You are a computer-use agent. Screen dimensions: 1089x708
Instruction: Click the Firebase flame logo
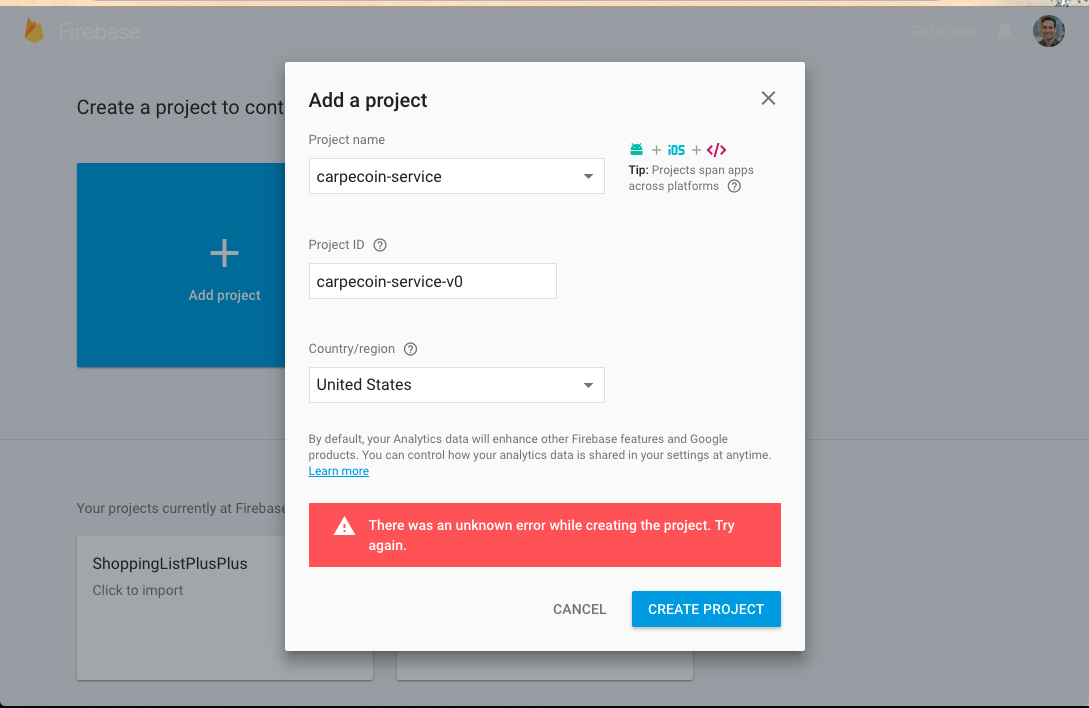coord(35,31)
